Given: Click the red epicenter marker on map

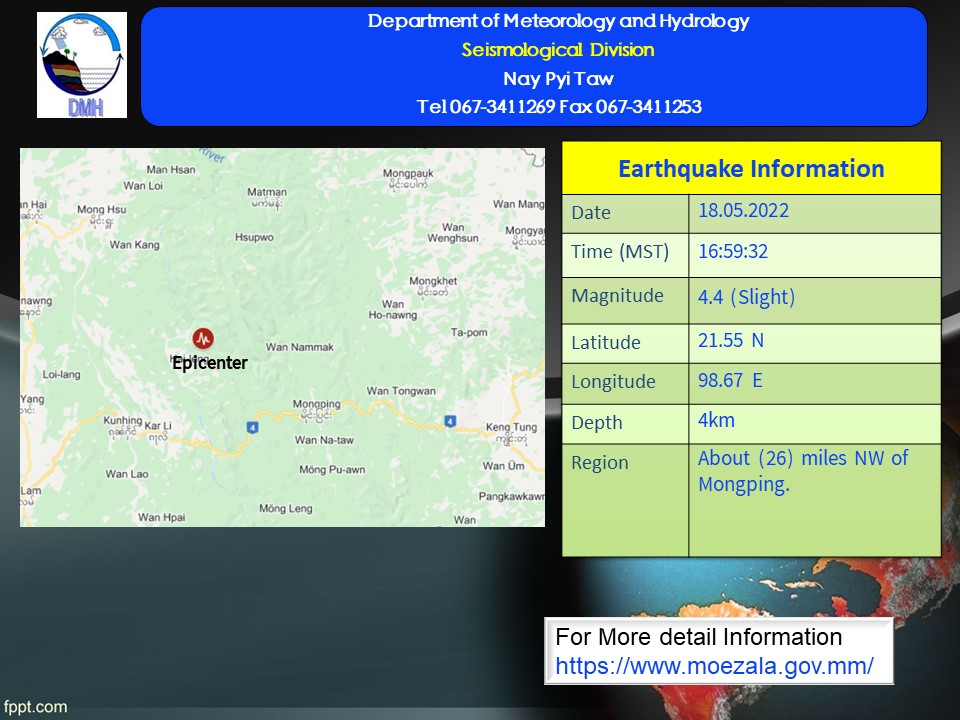Looking at the screenshot, I should 203,338.
